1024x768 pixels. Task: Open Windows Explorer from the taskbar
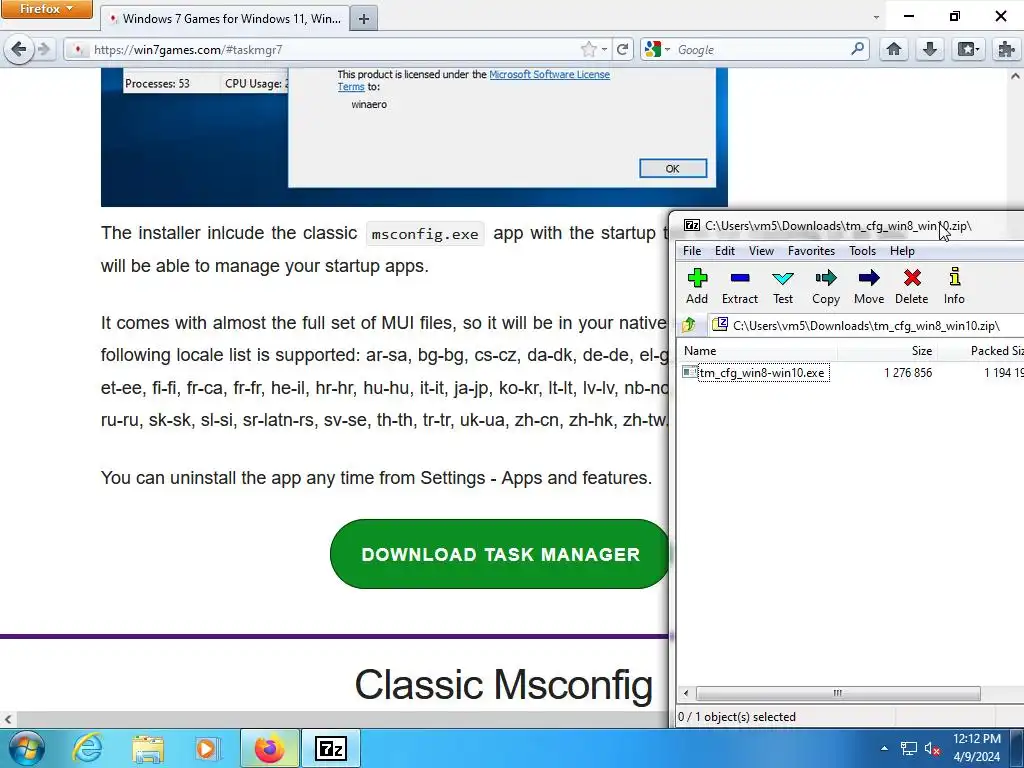[148, 748]
